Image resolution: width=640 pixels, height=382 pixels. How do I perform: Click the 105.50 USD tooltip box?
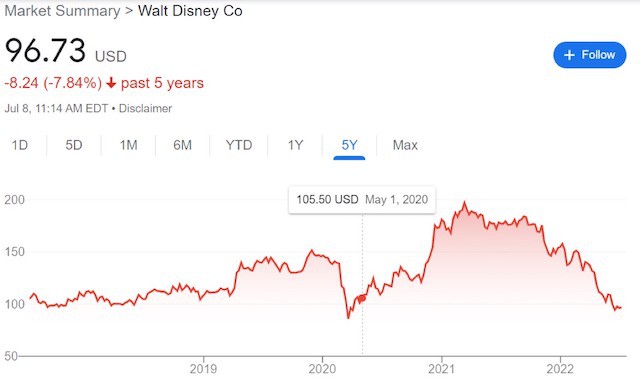pos(362,200)
